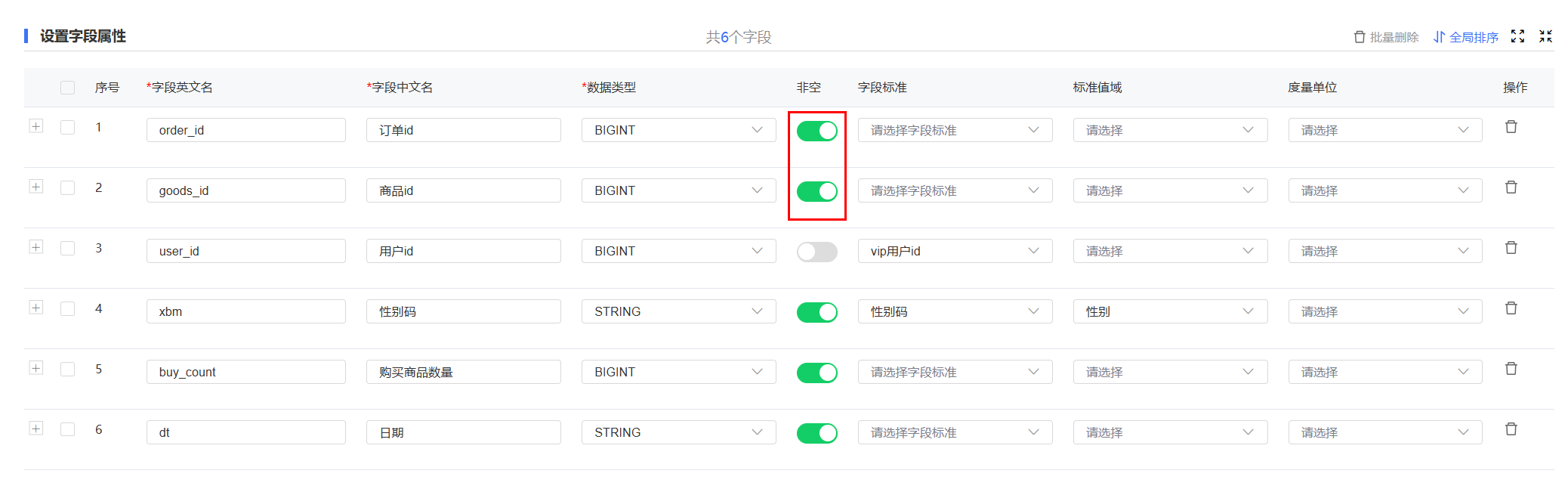
Task: Remove the dt field via trash icon
Action: coord(1511,429)
